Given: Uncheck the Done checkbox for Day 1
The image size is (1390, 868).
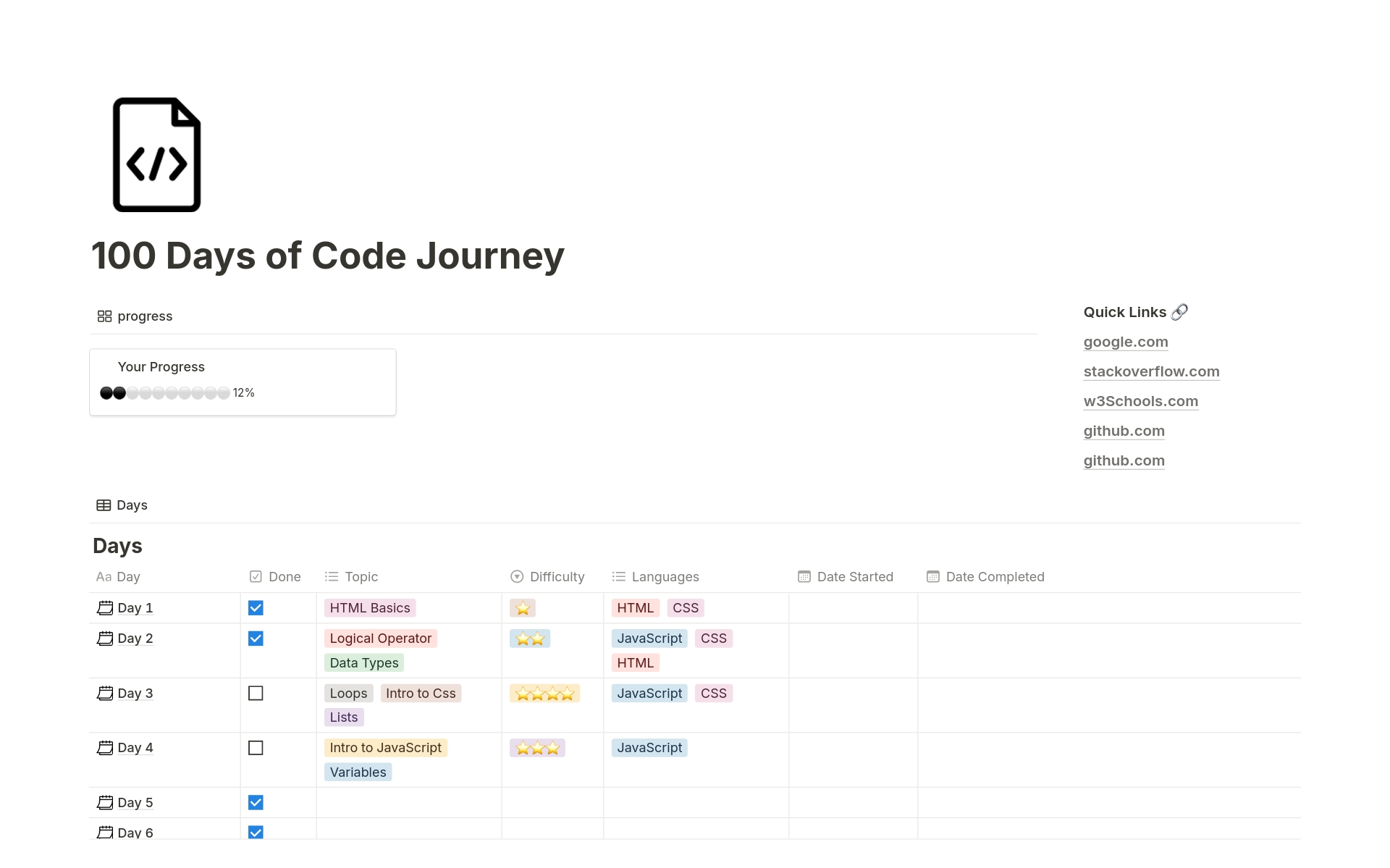Looking at the screenshot, I should click(x=256, y=608).
